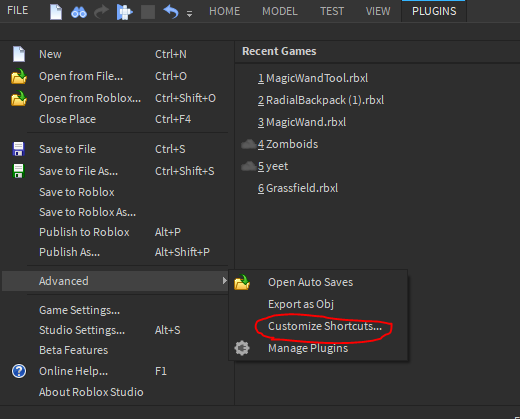Viewport: 520px width, 419px height.
Task: Click the greyed Redo arrow icon
Action: coord(101,12)
